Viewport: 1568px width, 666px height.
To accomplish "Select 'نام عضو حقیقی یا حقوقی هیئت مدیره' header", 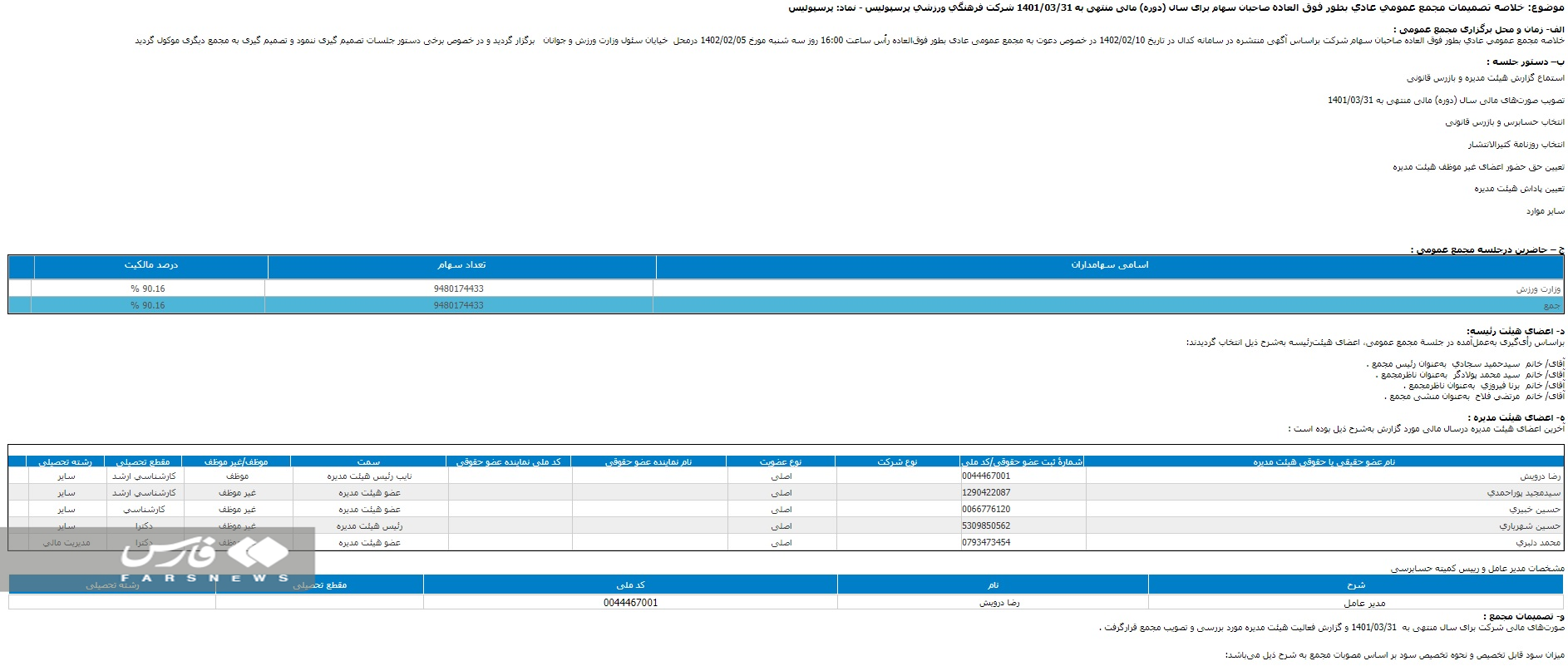I will coord(1324,461).
